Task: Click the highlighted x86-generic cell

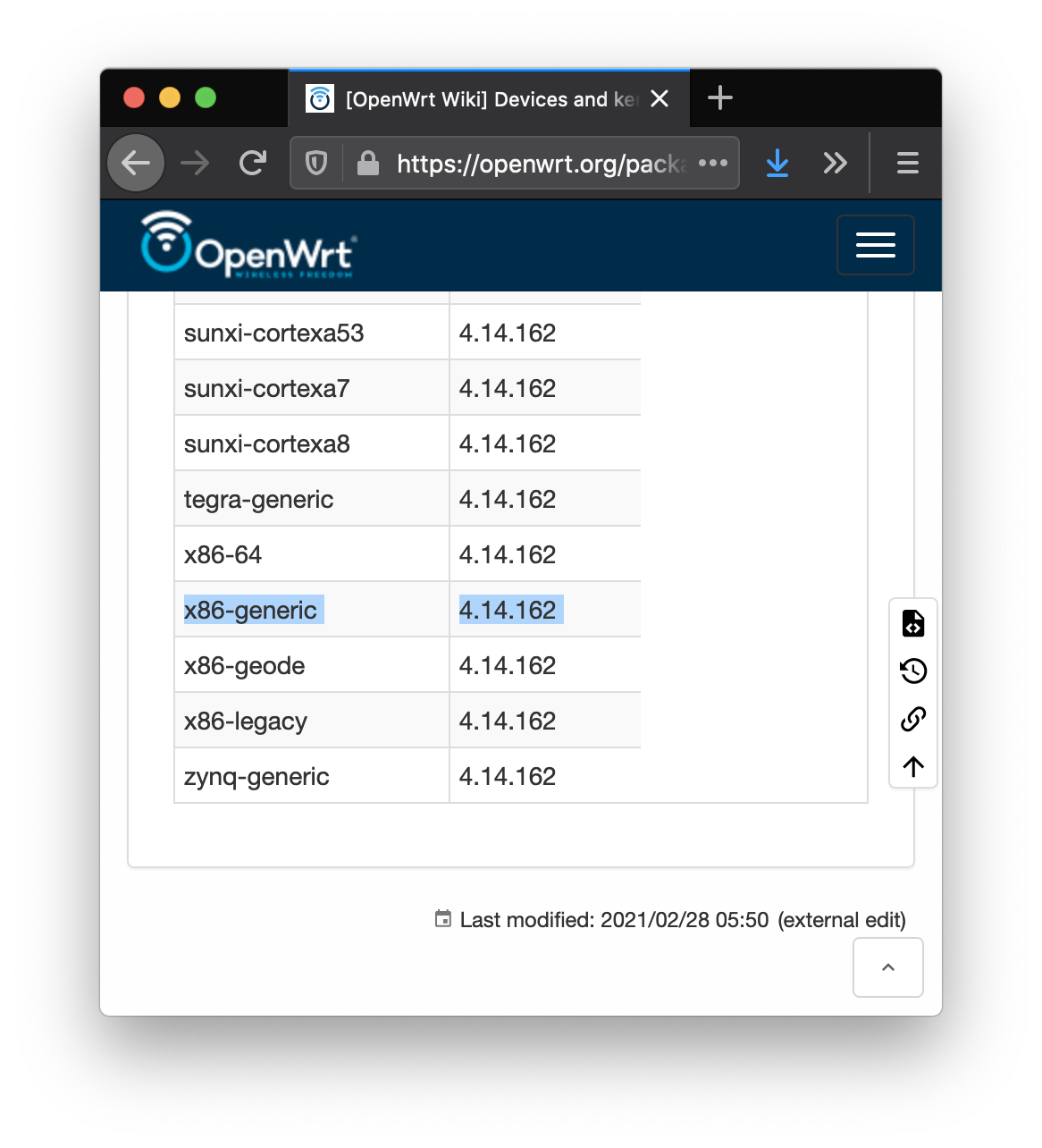Action: point(312,610)
